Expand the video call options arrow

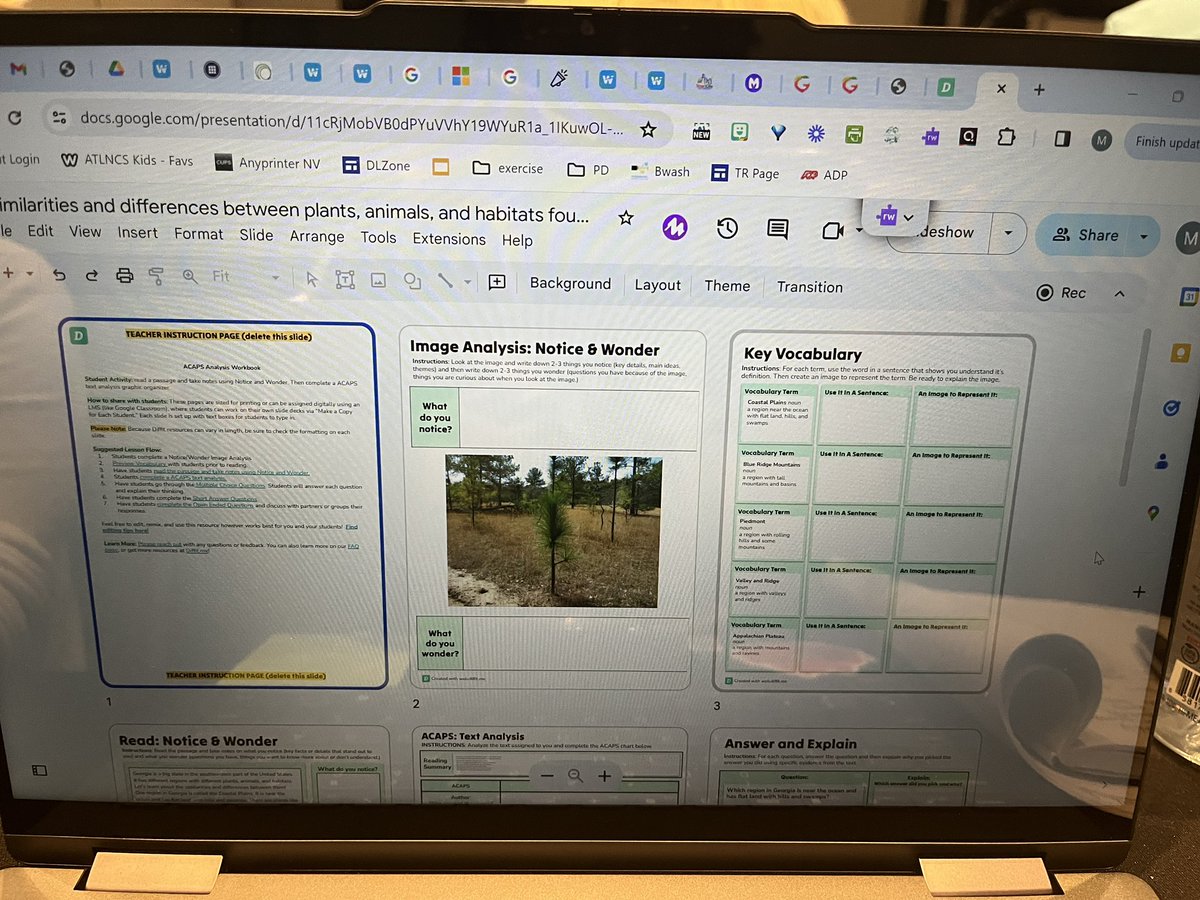[x=859, y=232]
